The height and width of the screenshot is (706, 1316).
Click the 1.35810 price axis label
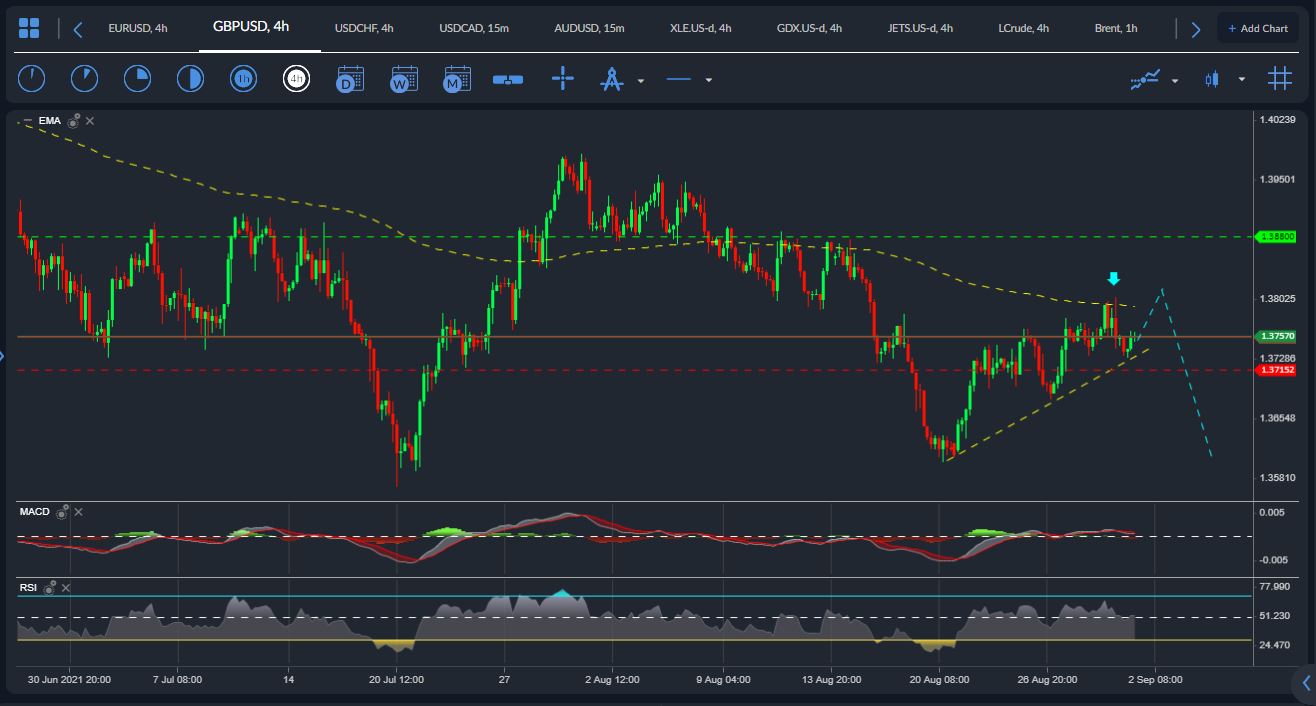click(1278, 478)
